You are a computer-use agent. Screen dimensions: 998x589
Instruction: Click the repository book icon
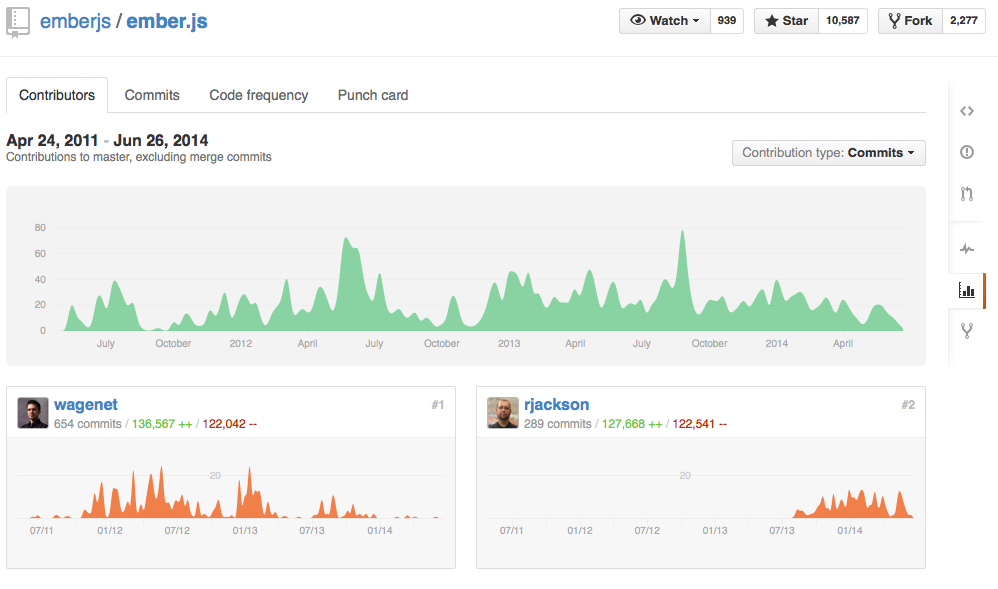click(x=18, y=22)
